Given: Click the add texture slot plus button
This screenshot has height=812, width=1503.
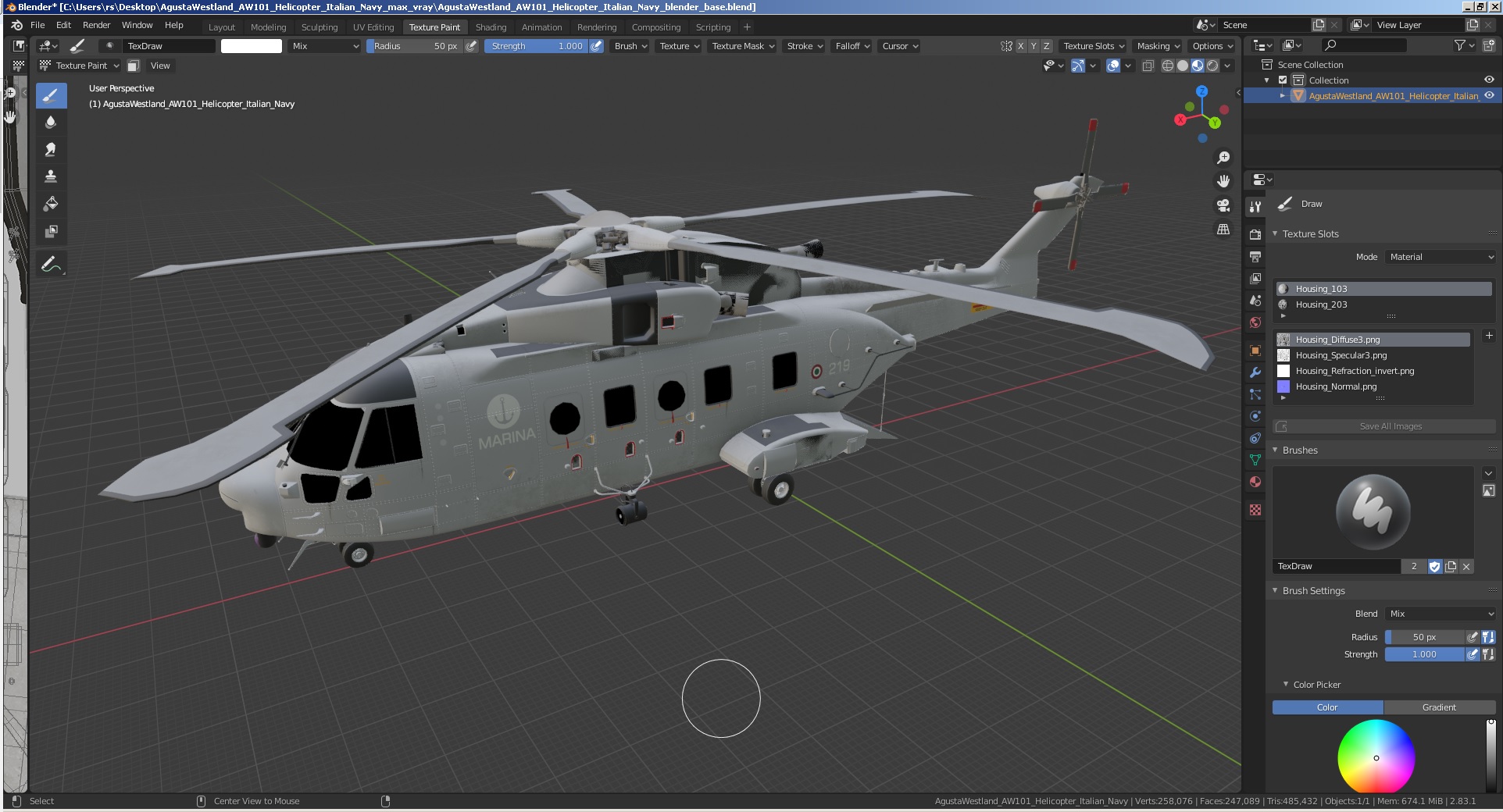Looking at the screenshot, I should tap(1489, 336).
